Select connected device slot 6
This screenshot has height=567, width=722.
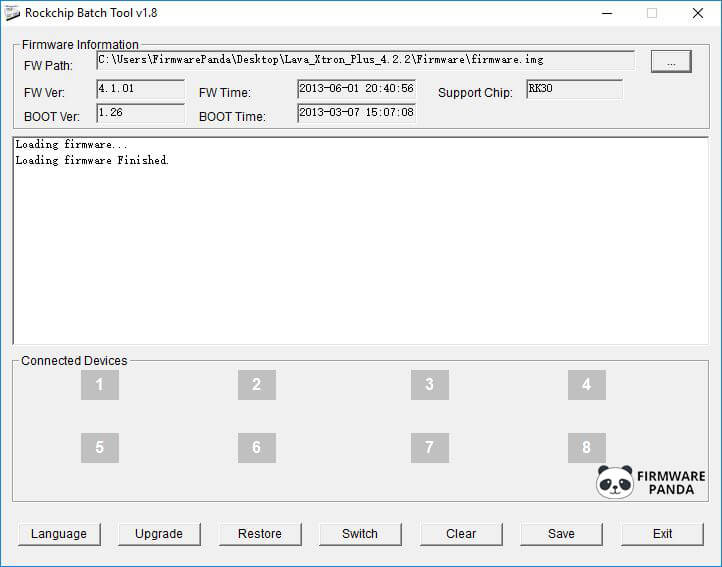pos(257,448)
